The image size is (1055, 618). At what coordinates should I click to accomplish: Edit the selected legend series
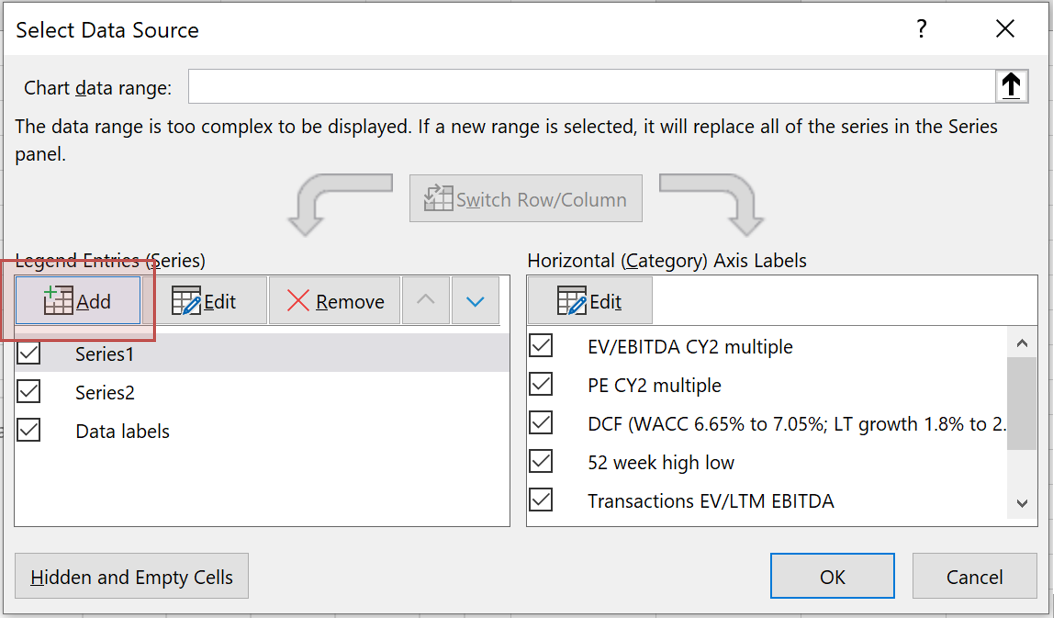pos(204,301)
